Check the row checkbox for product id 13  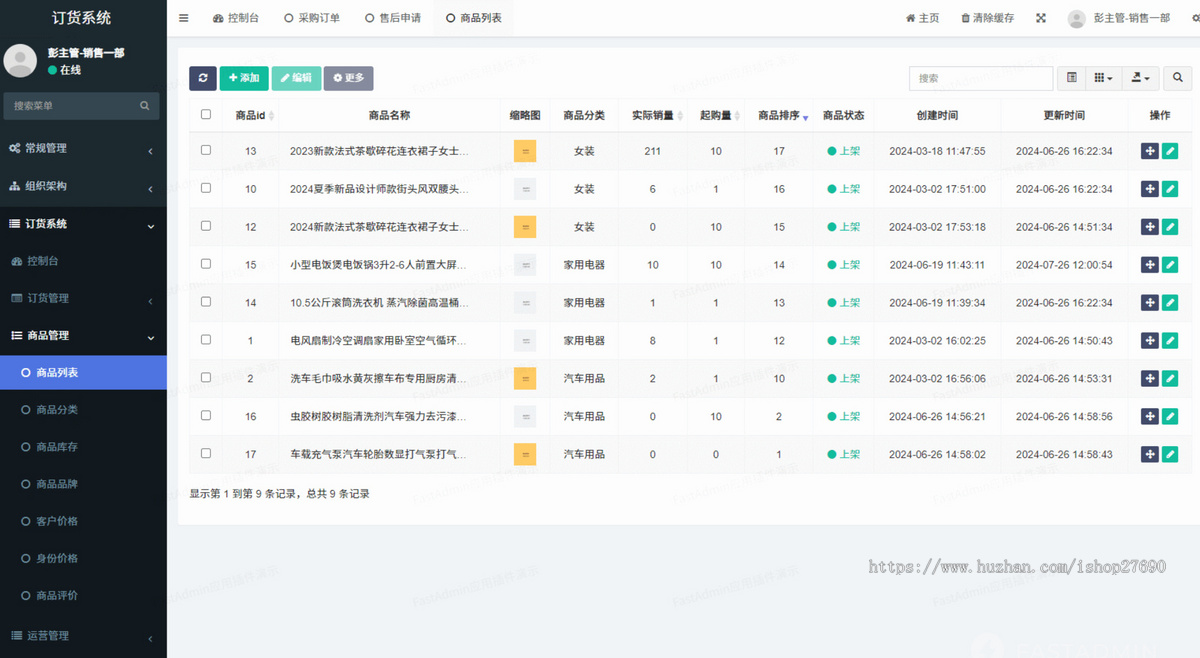point(206,150)
